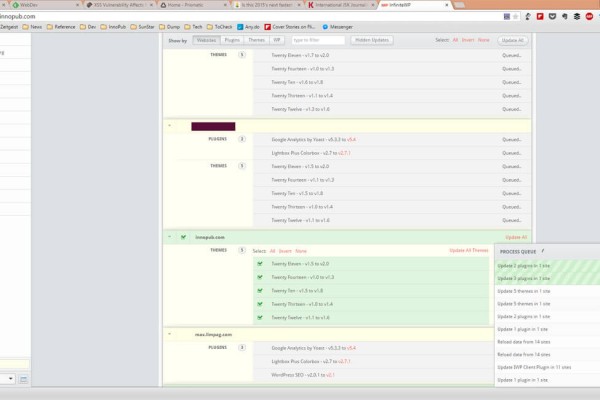Click the in-progress Update 2 plugins queue item

click(547, 266)
